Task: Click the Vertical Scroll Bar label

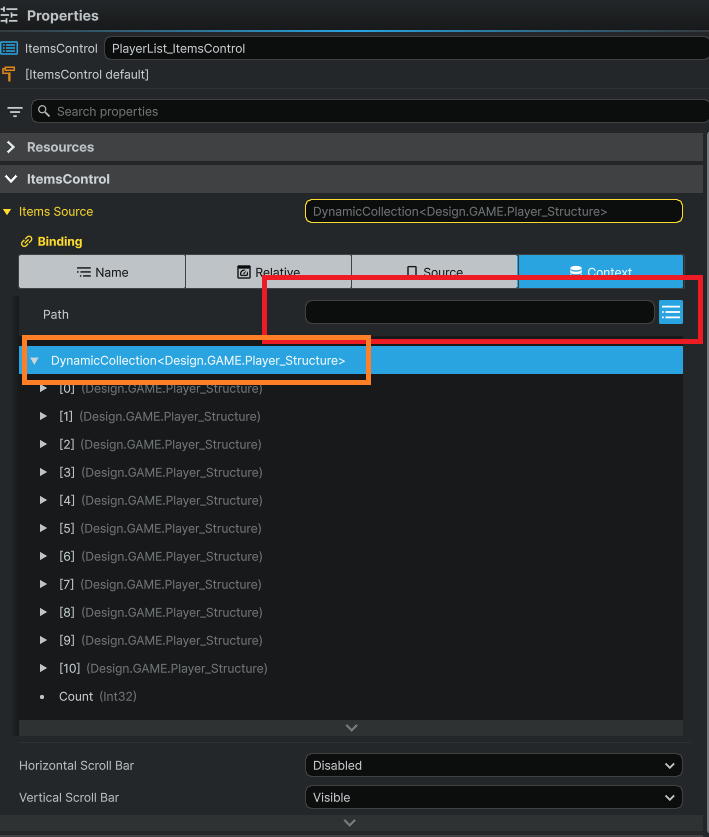Action: pyautogui.click(x=69, y=797)
